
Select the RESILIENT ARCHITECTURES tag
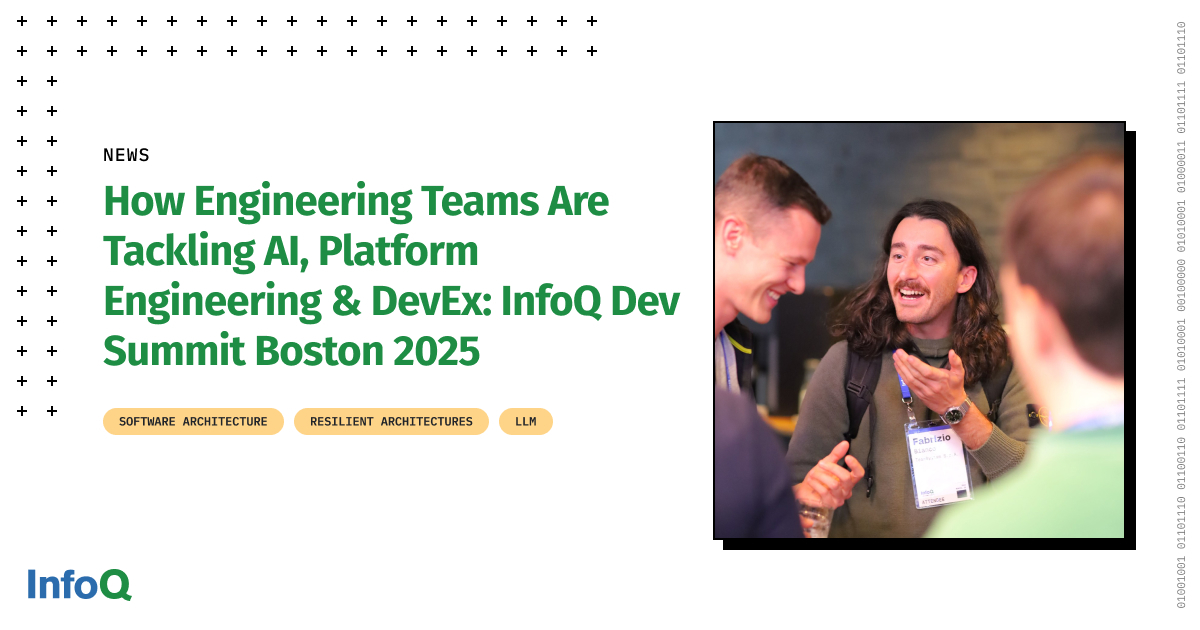pyautogui.click(x=391, y=422)
